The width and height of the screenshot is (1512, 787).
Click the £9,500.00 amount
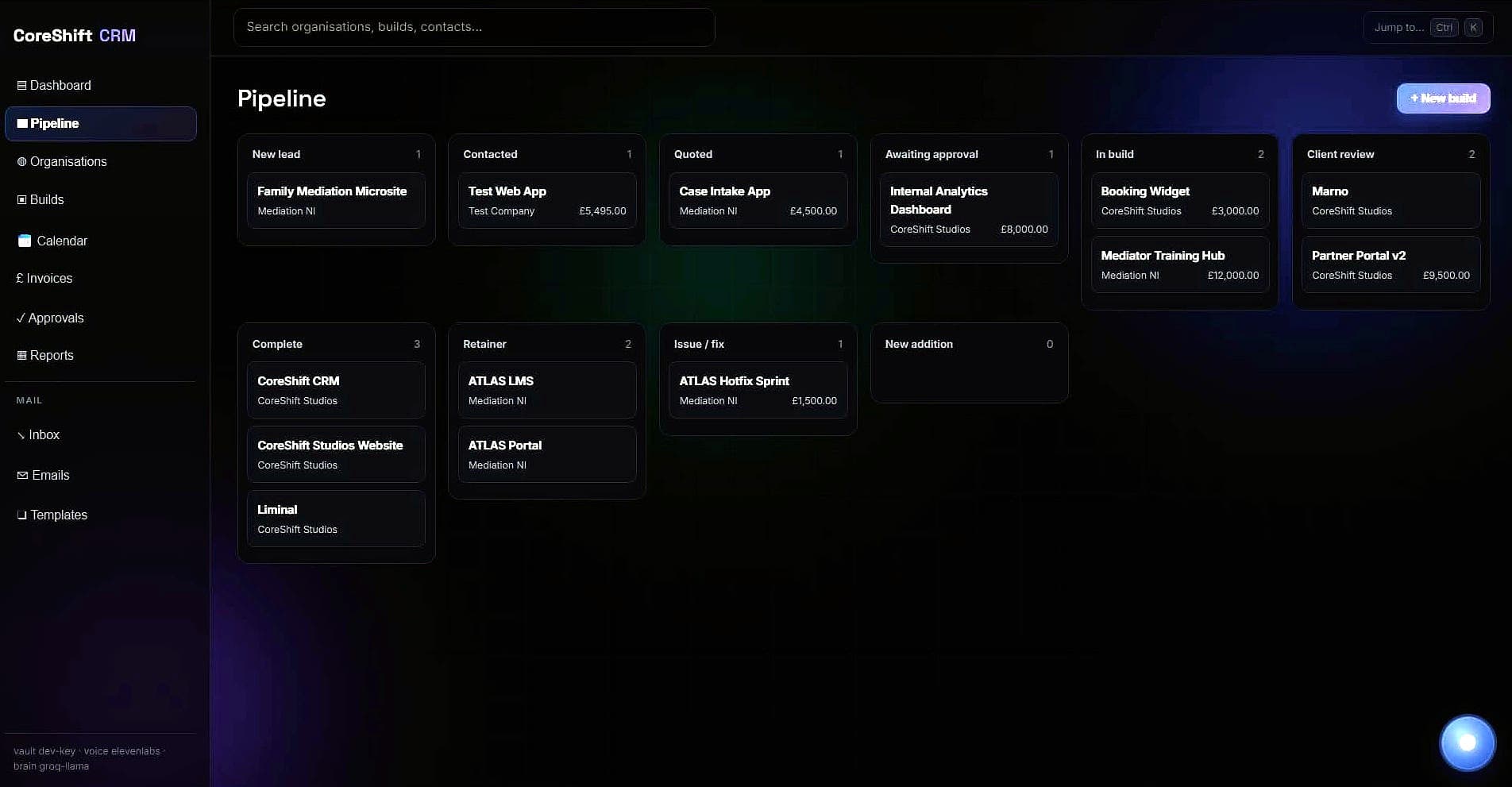click(x=1446, y=276)
